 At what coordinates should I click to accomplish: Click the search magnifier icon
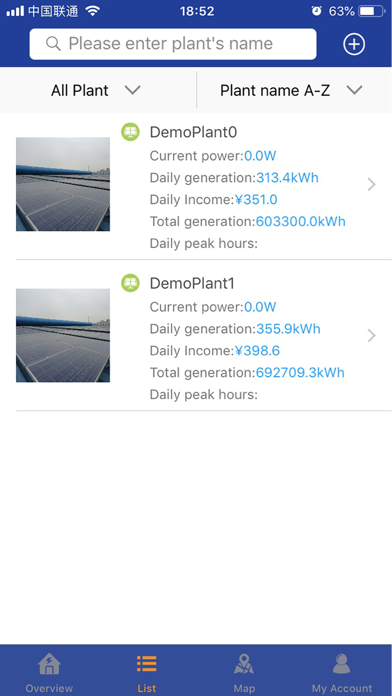point(53,44)
